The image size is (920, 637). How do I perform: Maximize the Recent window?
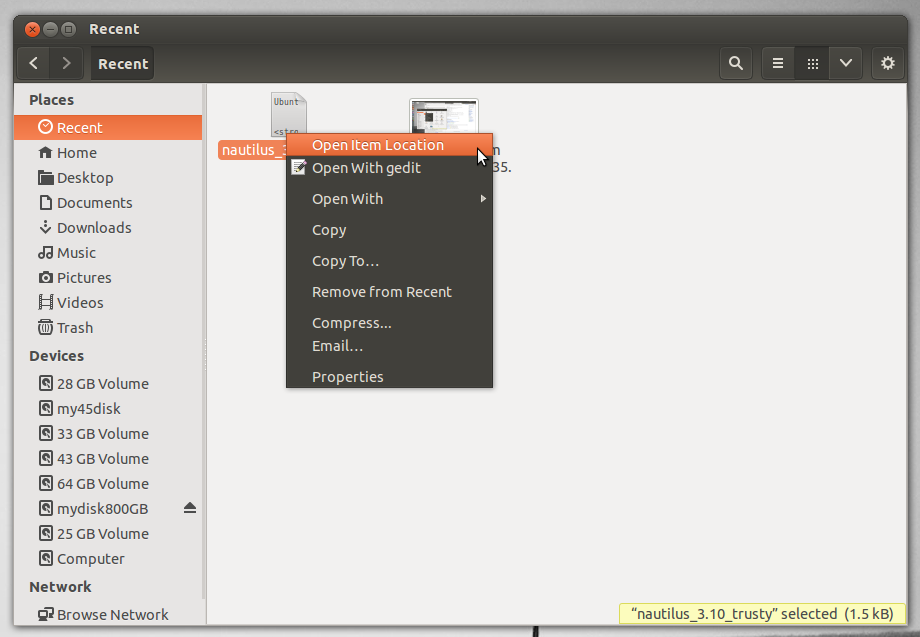pos(69,29)
